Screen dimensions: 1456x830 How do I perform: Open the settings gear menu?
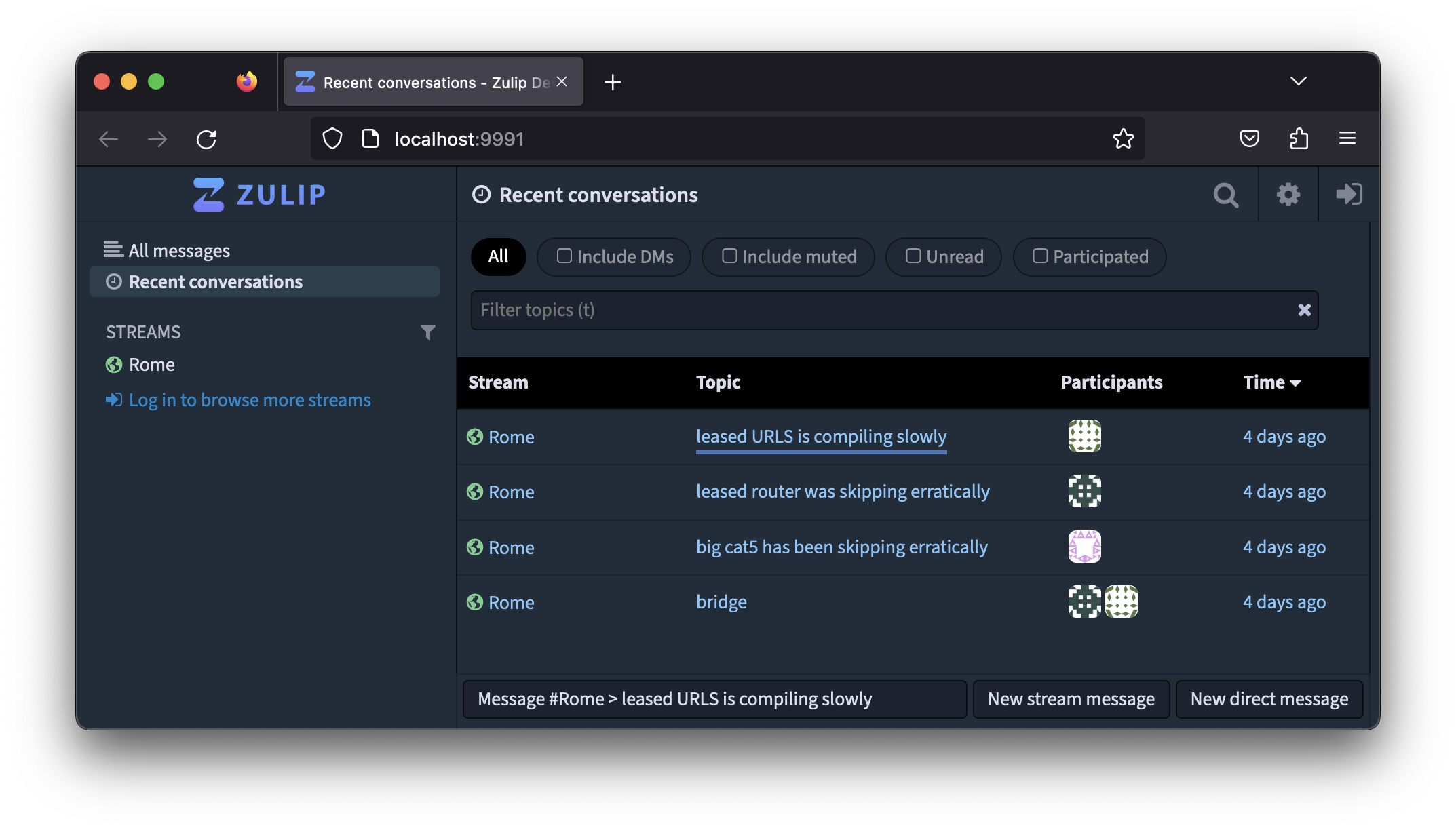tap(1288, 195)
